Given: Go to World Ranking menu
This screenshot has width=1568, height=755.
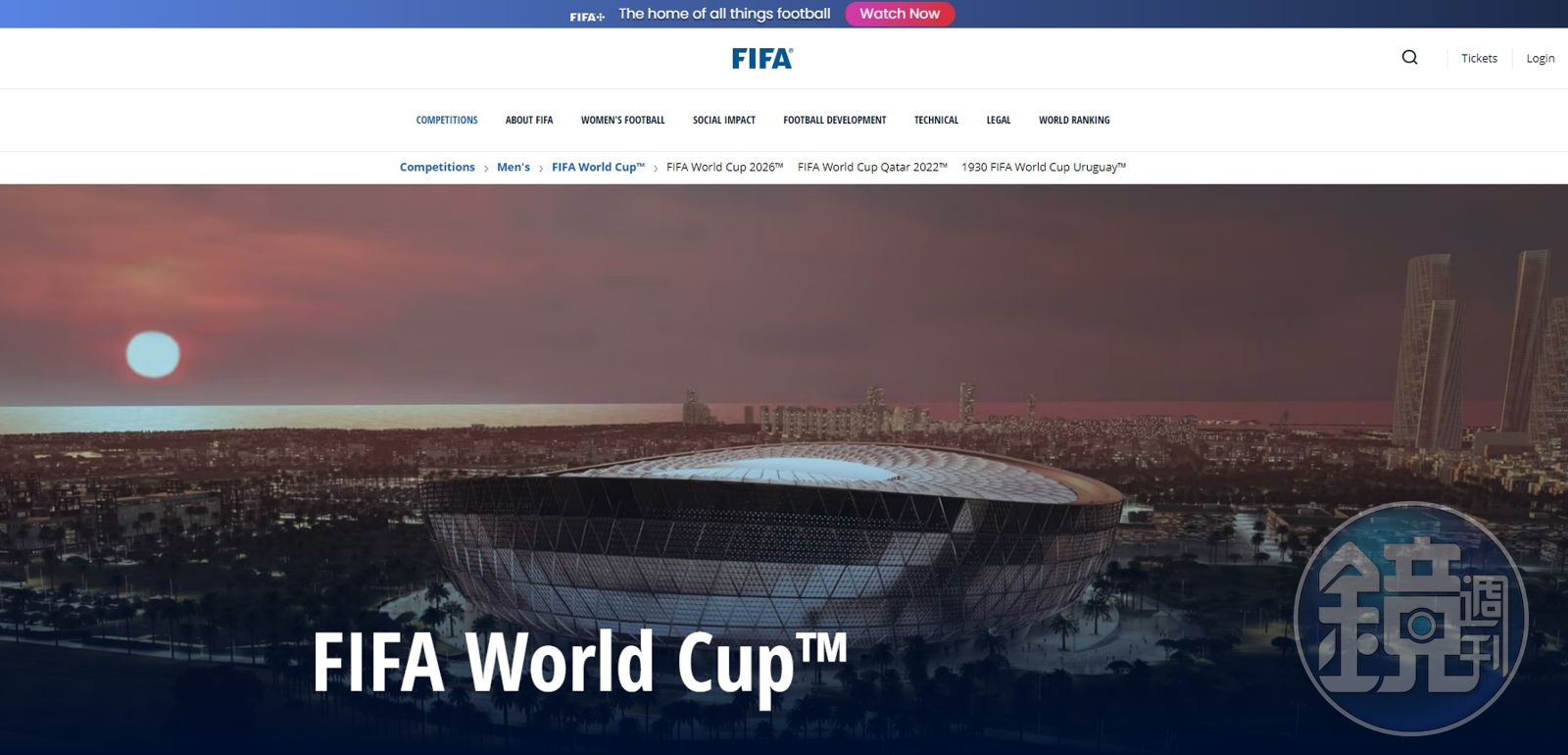Looking at the screenshot, I should point(1074,121).
